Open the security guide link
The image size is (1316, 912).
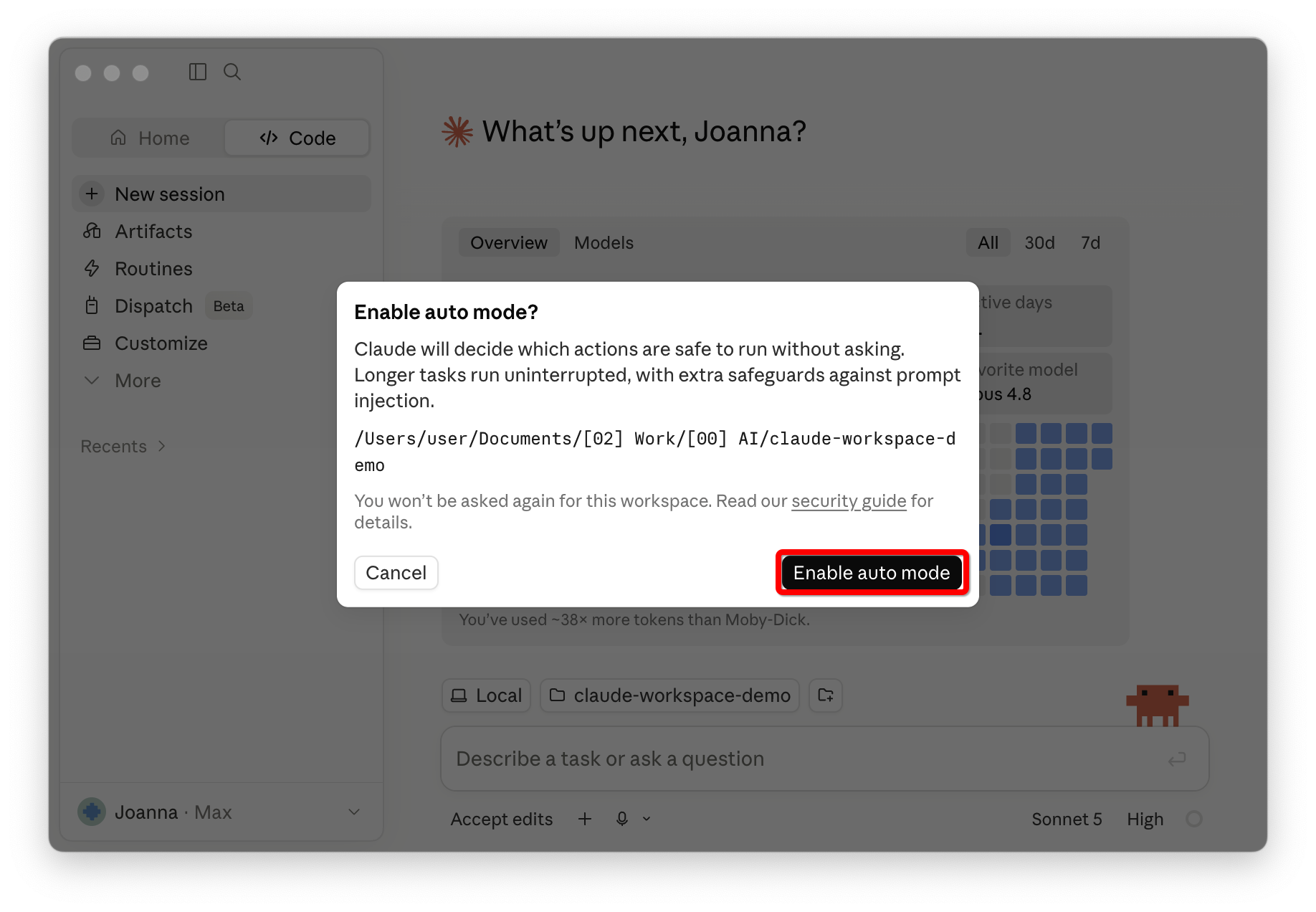[x=849, y=500]
